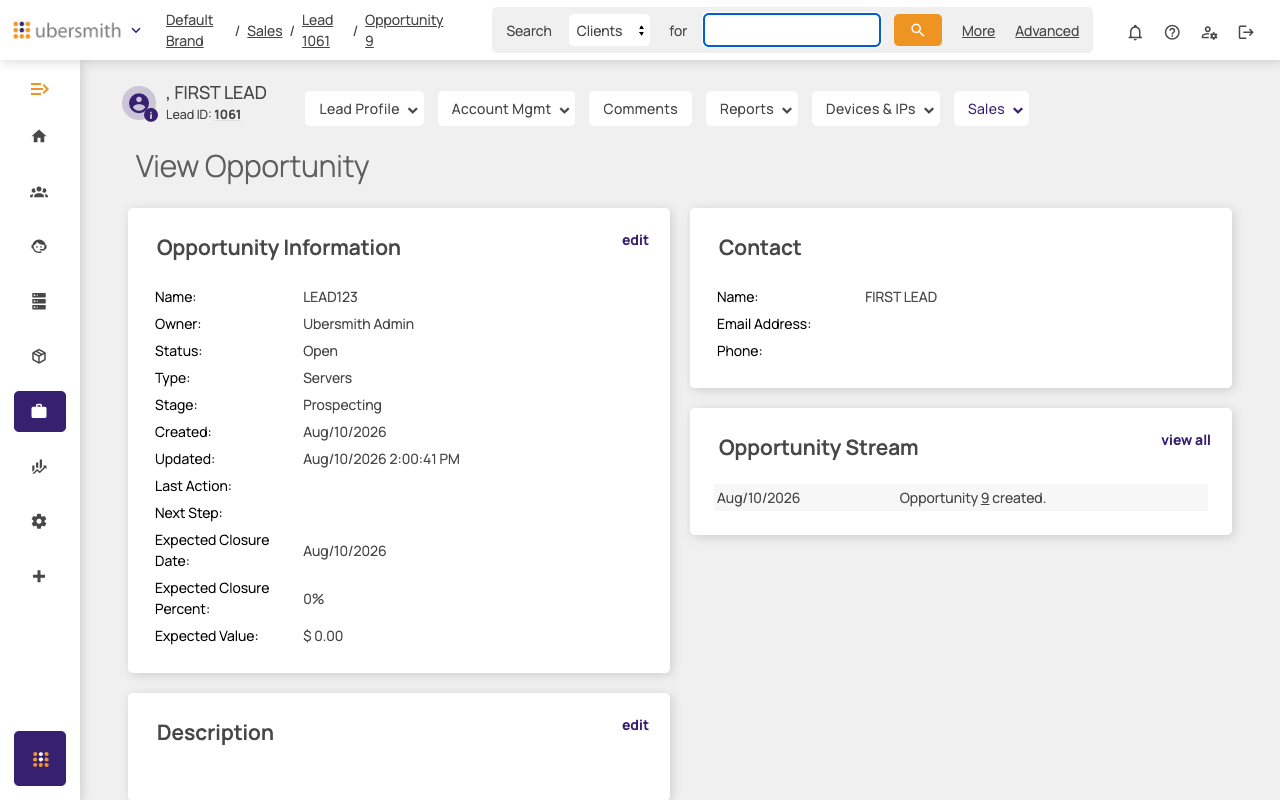Open the user settings icon in header
Screen dimensions: 1280x800
coord(1209,32)
